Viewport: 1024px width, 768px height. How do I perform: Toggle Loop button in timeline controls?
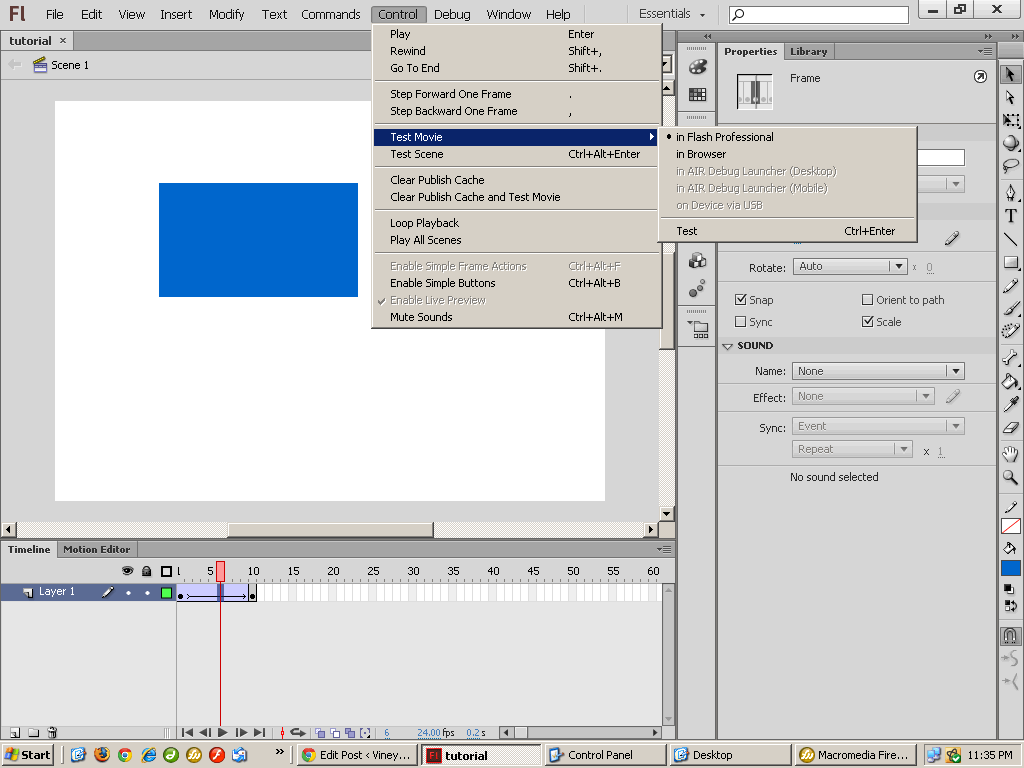(x=298, y=733)
